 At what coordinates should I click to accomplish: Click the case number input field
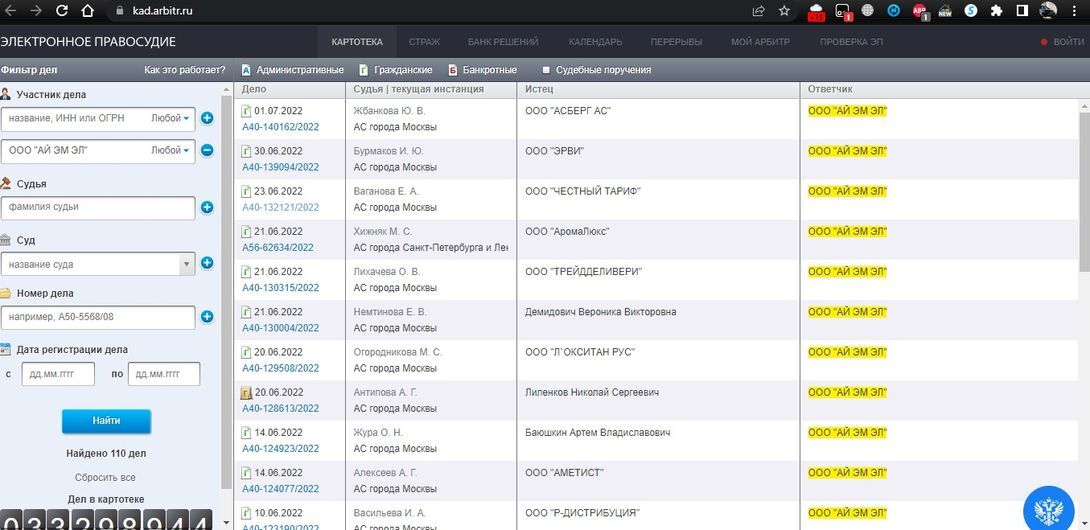pos(98,318)
